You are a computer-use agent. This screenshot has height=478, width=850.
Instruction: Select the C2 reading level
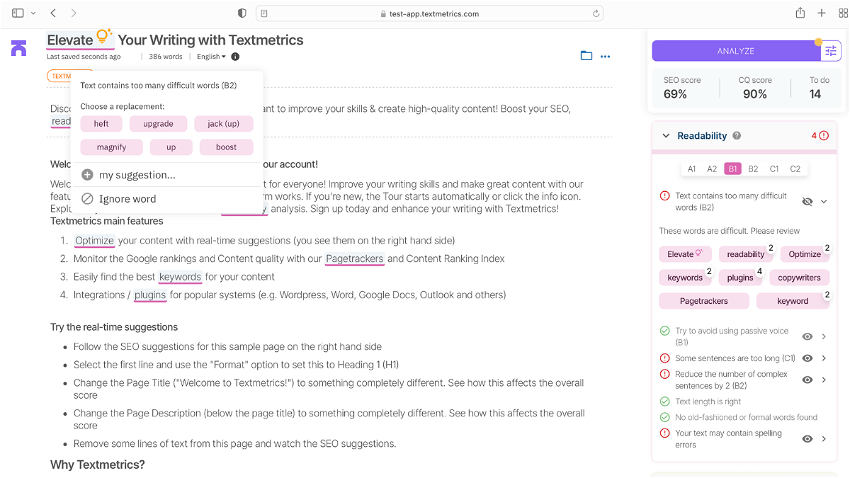click(x=795, y=169)
